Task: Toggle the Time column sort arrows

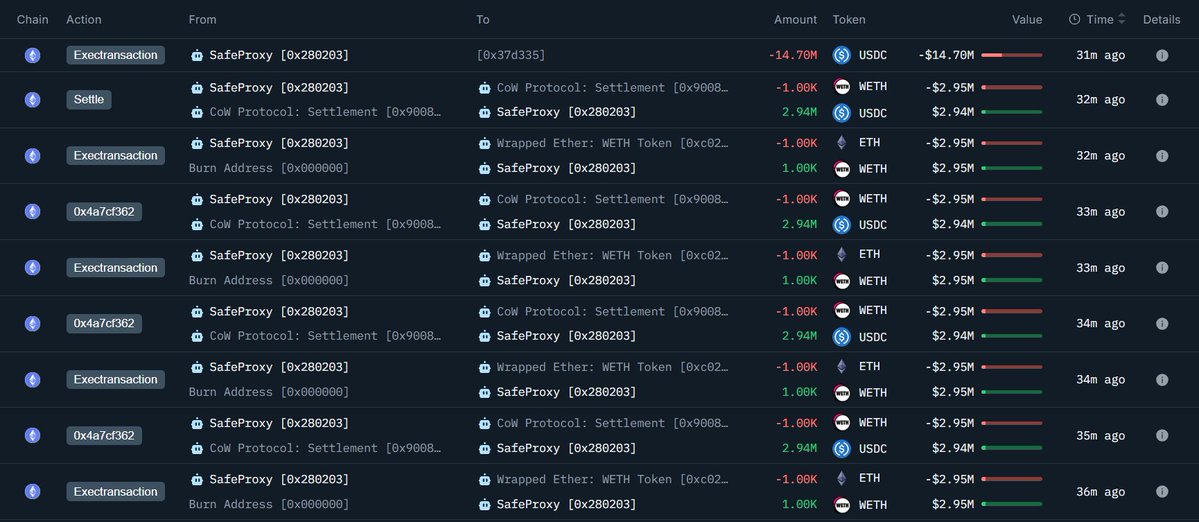Action: (1122, 19)
